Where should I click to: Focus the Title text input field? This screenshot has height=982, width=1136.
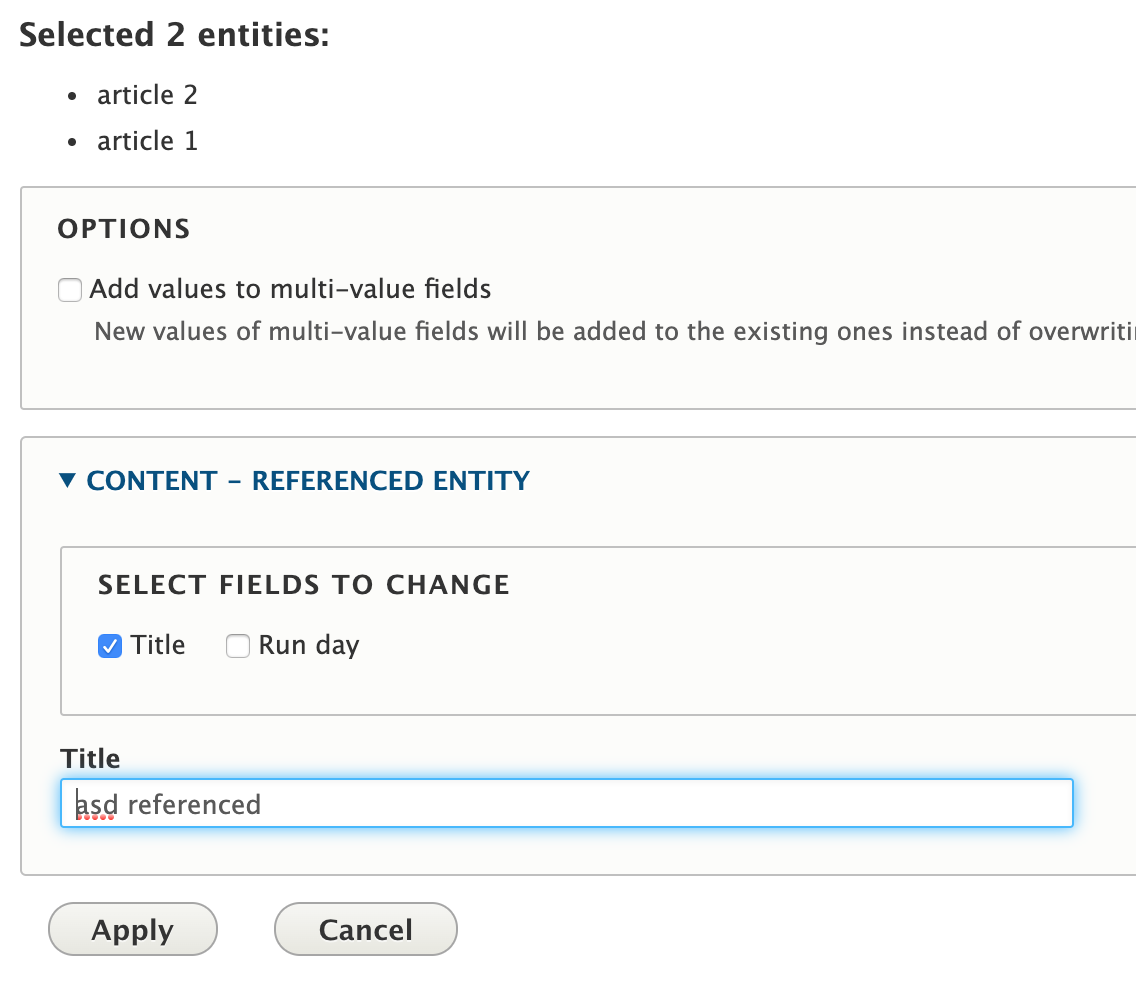click(566, 804)
